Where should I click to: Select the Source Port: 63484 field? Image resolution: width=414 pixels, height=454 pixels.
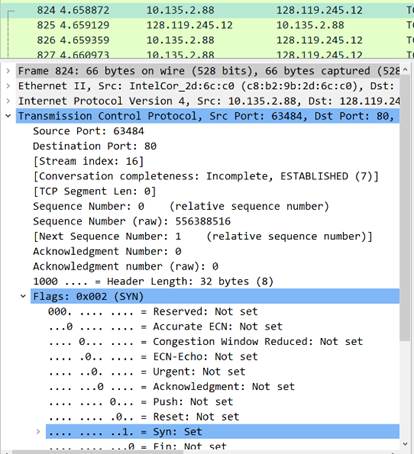coord(88,131)
